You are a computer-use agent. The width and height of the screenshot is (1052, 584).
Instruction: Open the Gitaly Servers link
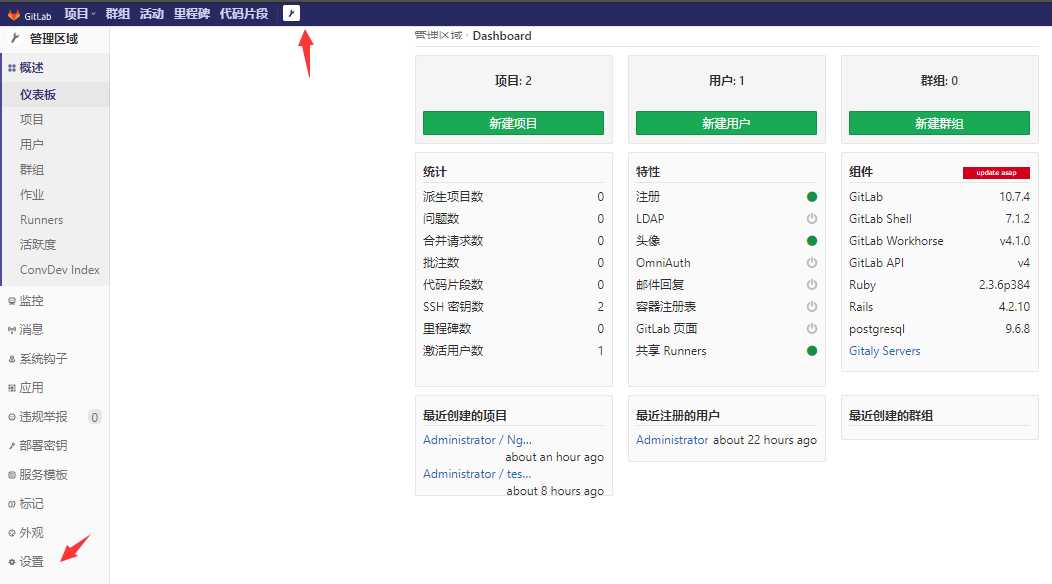(884, 350)
